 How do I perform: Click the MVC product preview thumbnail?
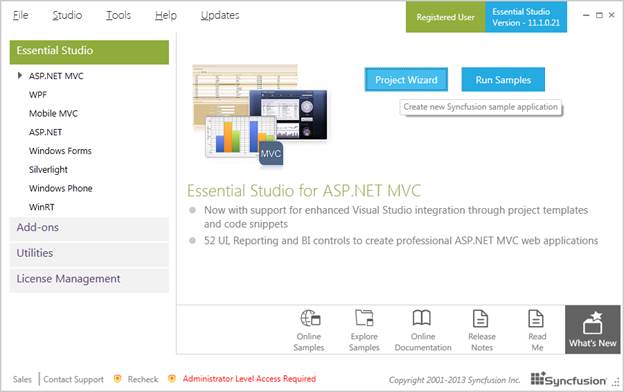[x=260, y=115]
